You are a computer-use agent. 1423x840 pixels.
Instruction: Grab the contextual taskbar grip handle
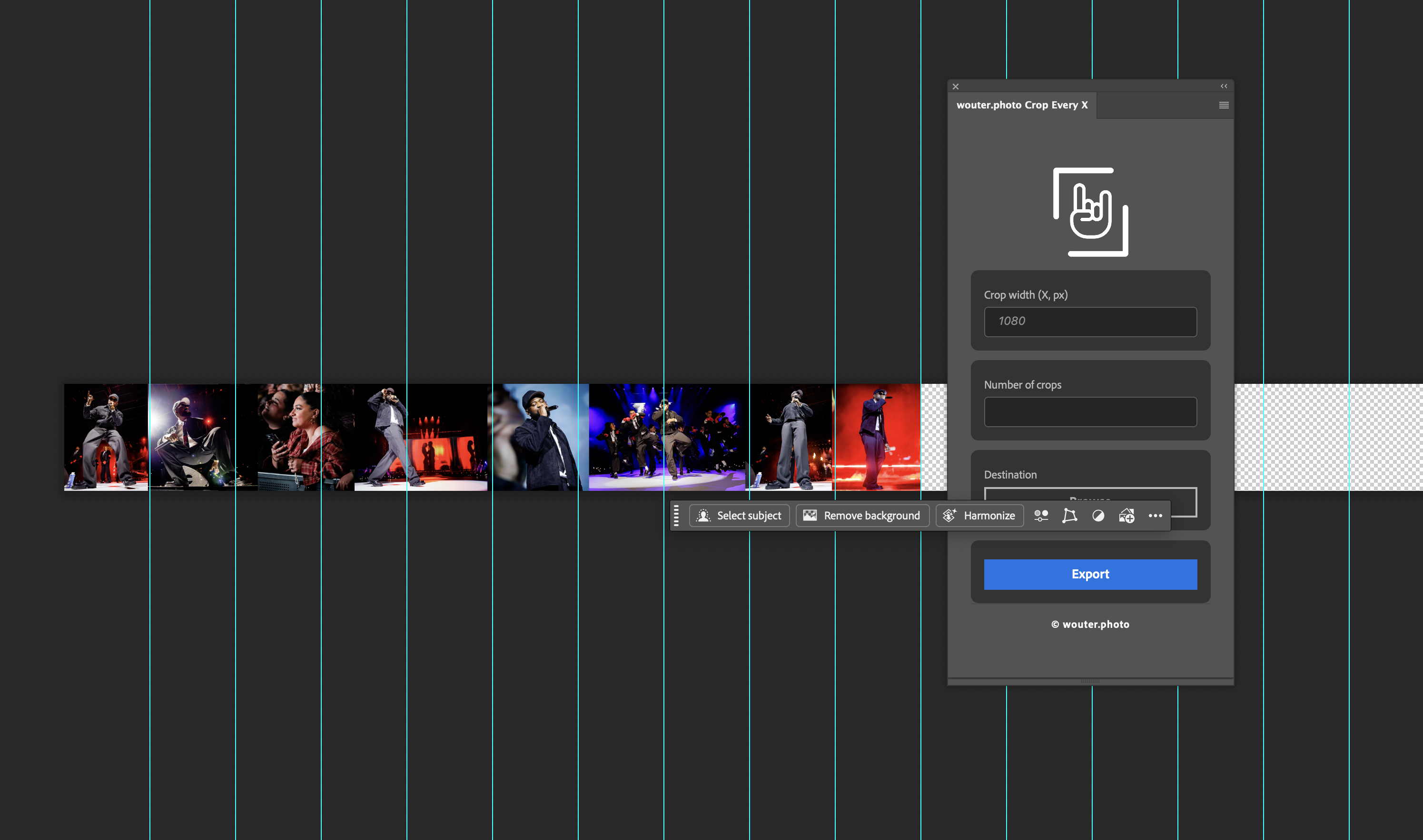pyautogui.click(x=676, y=515)
